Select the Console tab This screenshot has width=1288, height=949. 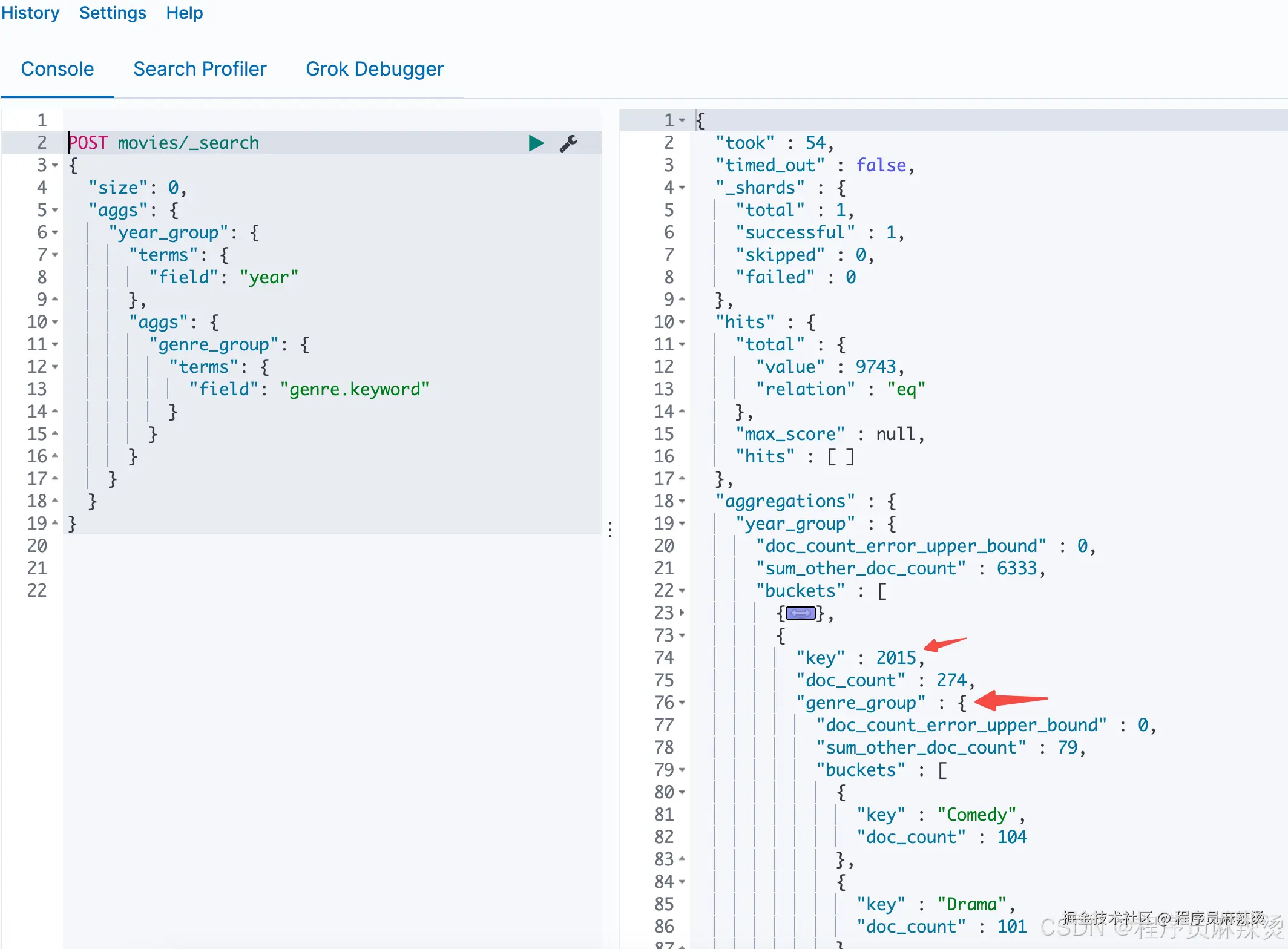pos(57,69)
